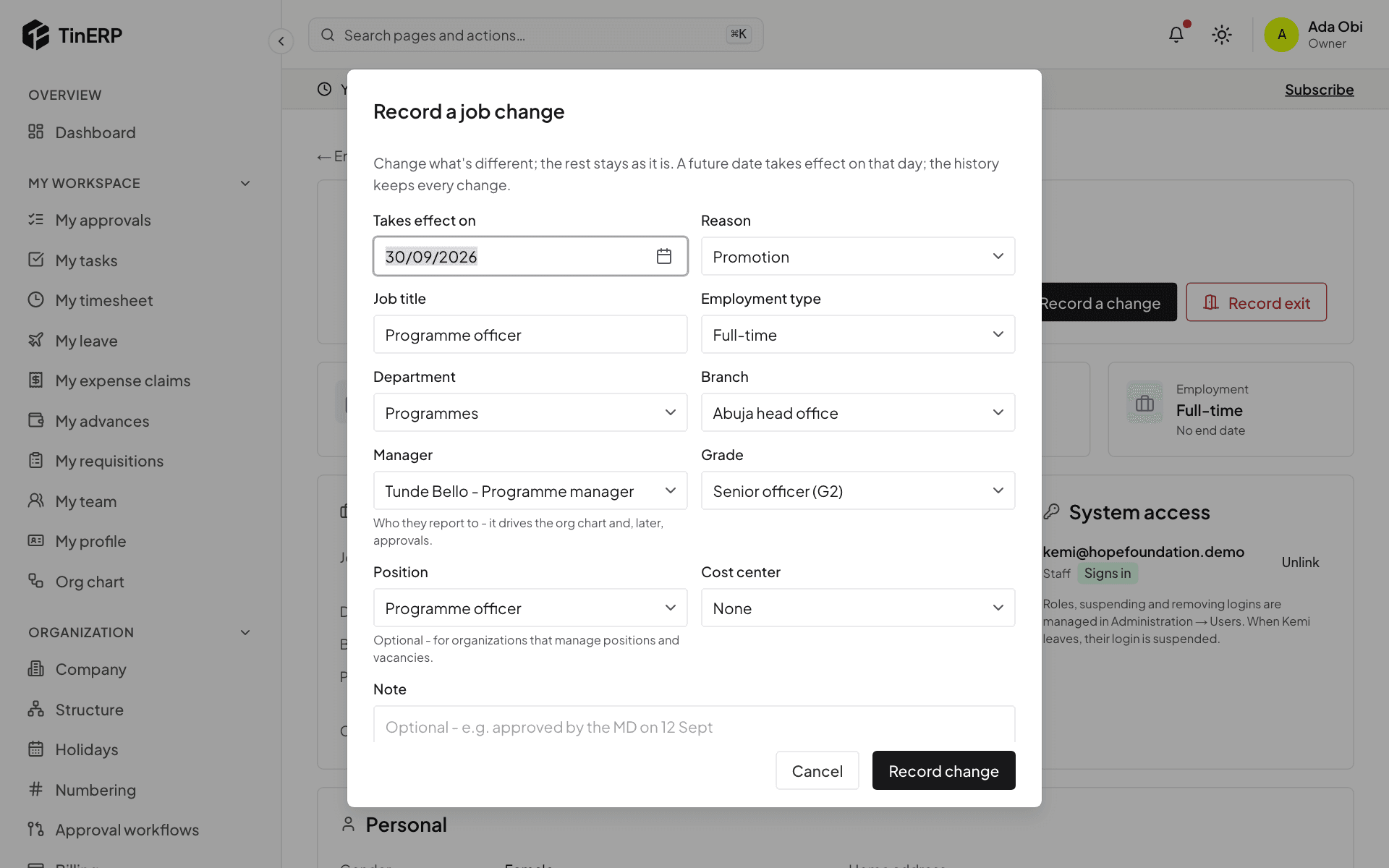This screenshot has height=868, width=1389.
Task: Click the Ada Obi avatar
Action: [x=1281, y=35]
